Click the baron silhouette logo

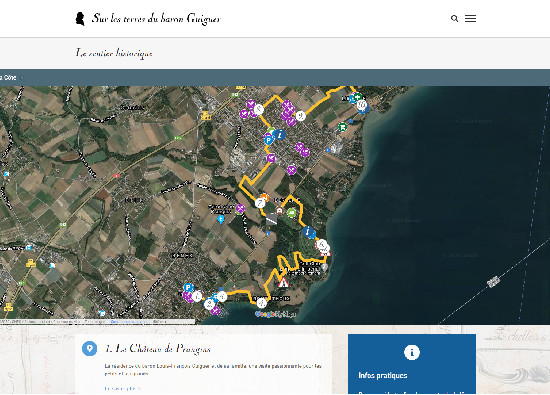point(80,19)
